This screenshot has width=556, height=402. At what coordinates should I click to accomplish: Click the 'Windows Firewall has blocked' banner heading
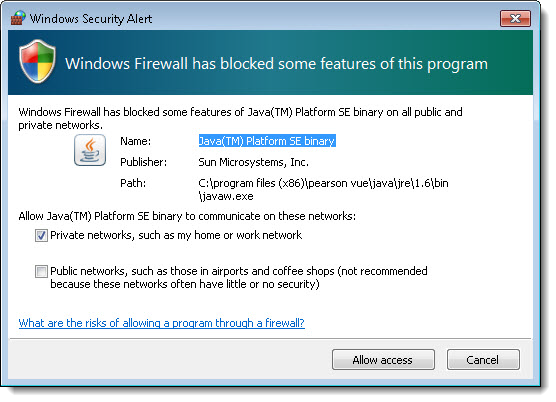(277, 64)
